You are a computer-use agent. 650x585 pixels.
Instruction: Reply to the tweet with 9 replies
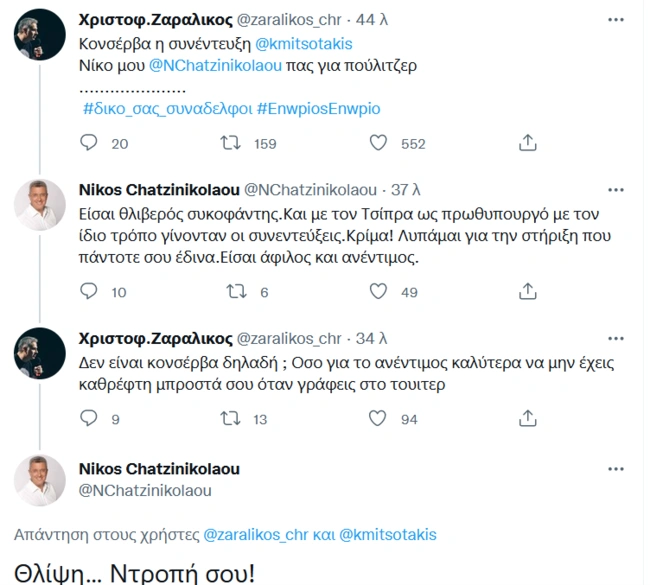88,419
